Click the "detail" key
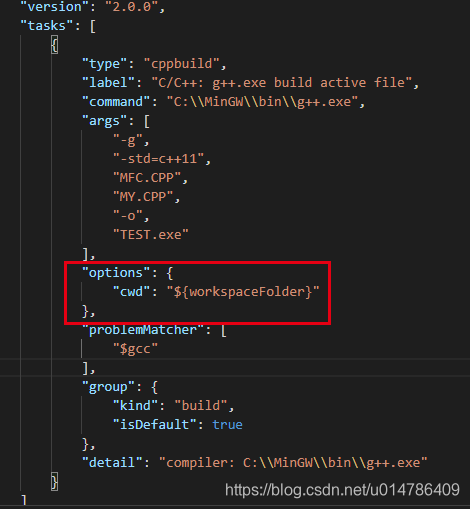Image resolution: width=470 pixels, height=509 pixels. [x=112, y=463]
